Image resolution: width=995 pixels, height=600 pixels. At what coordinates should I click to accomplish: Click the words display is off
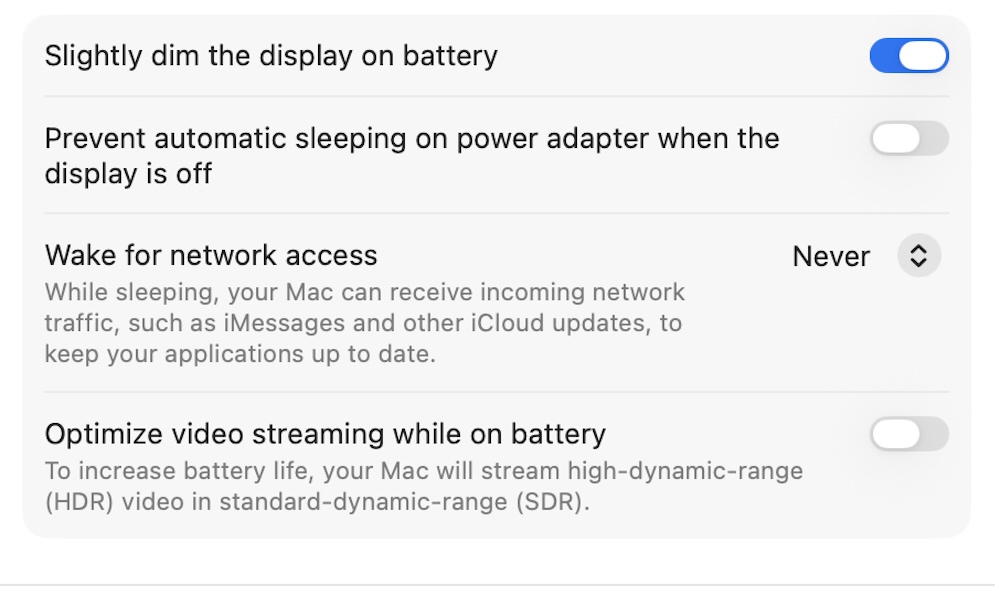pyautogui.click(x=128, y=174)
